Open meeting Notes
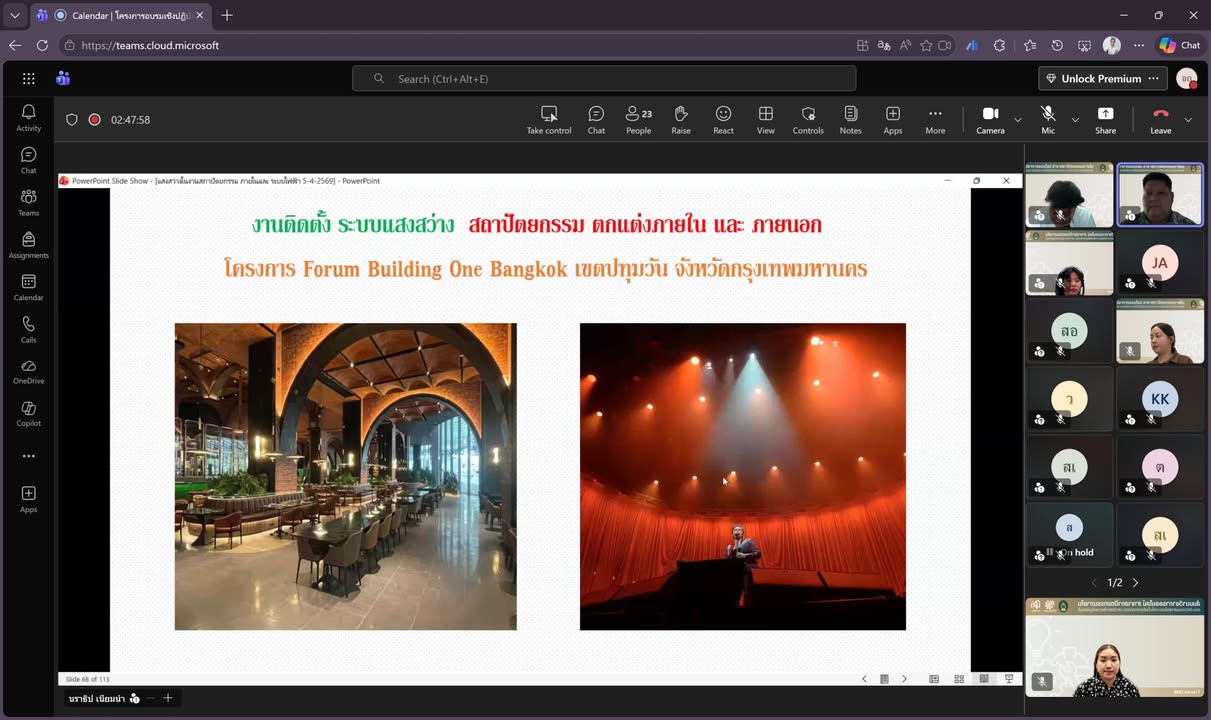Screen dimensions: 1211x720 tap(850, 119)
